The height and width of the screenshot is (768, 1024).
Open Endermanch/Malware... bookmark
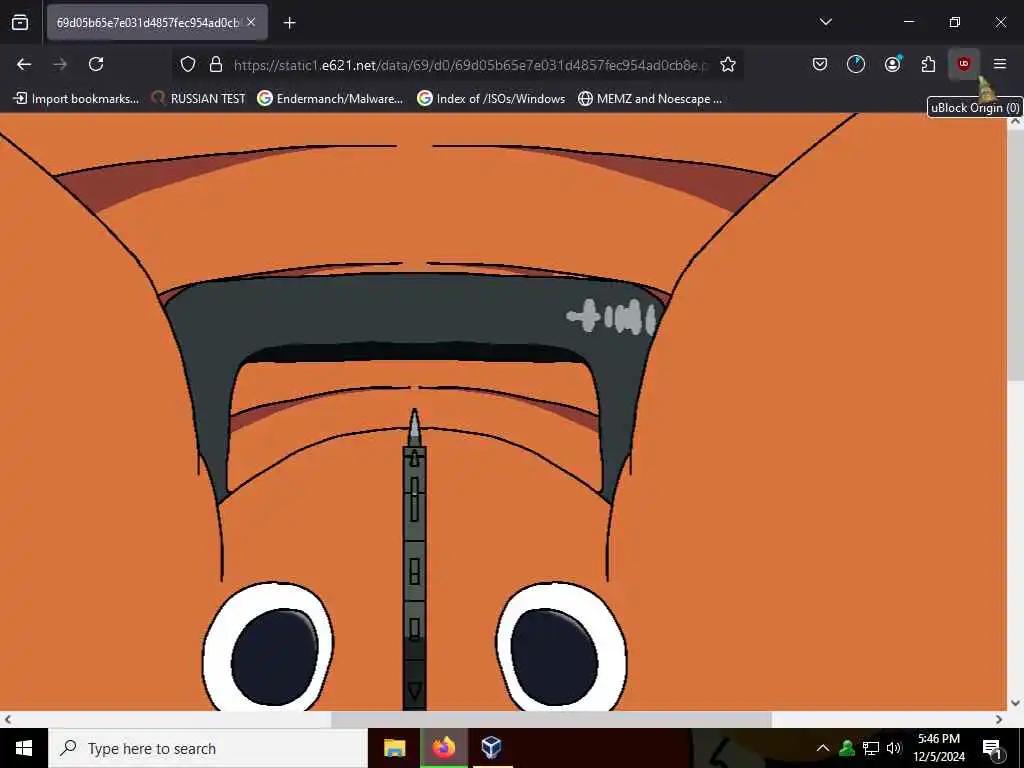[330, 99]
